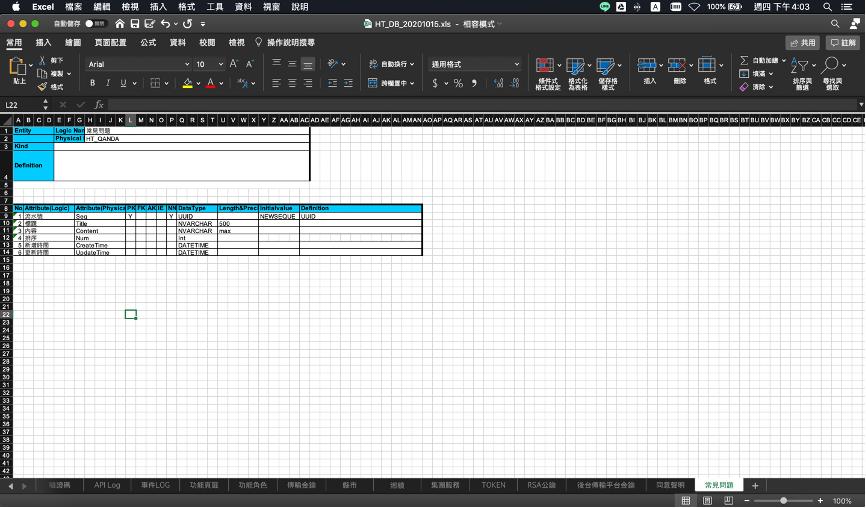Viewport: 866px width, 508px height.
Task: Open the font size 10 dropdown
Action: (x=220, y=65)
